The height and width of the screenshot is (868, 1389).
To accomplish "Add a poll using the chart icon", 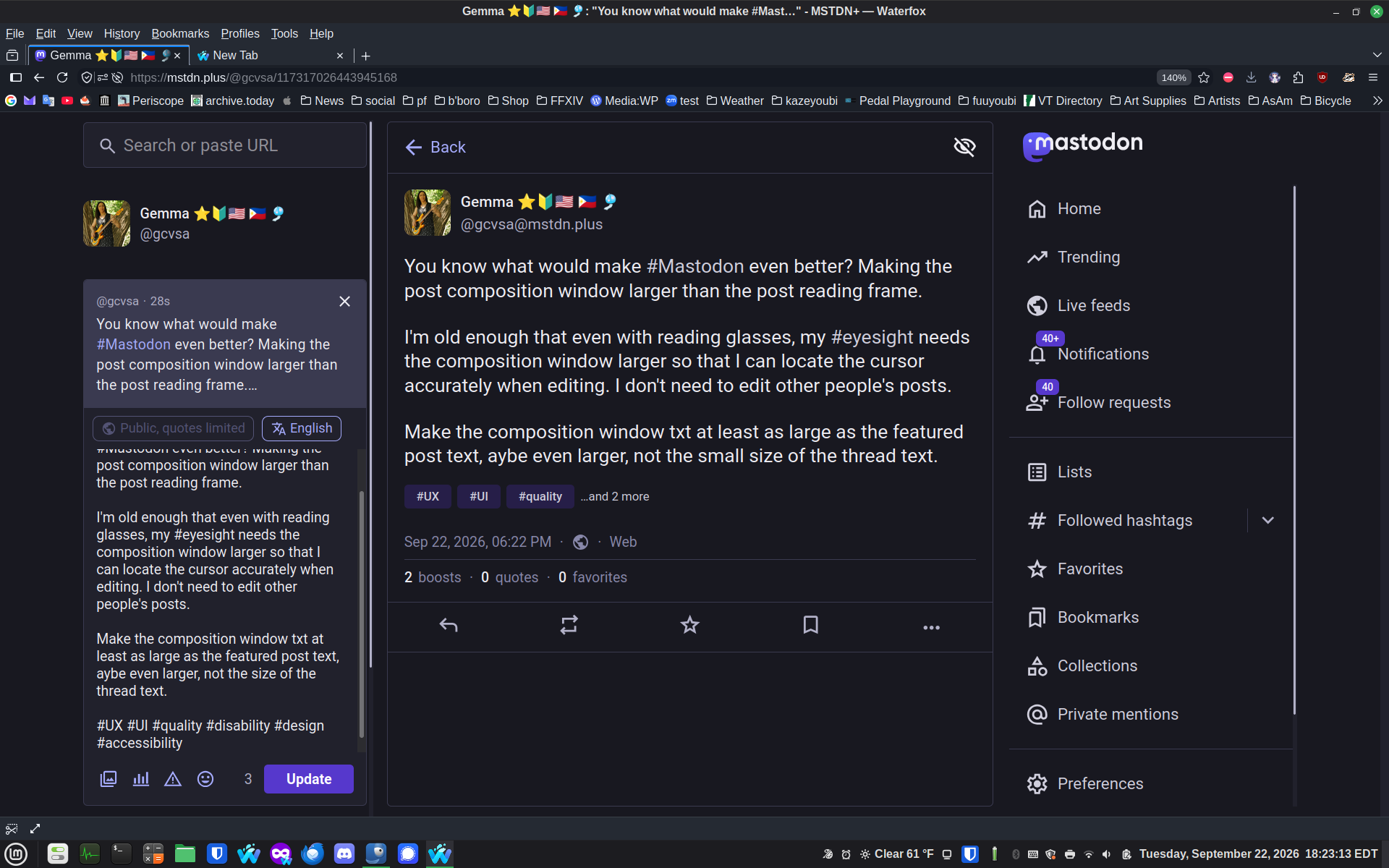I will [x=141, y=779].
